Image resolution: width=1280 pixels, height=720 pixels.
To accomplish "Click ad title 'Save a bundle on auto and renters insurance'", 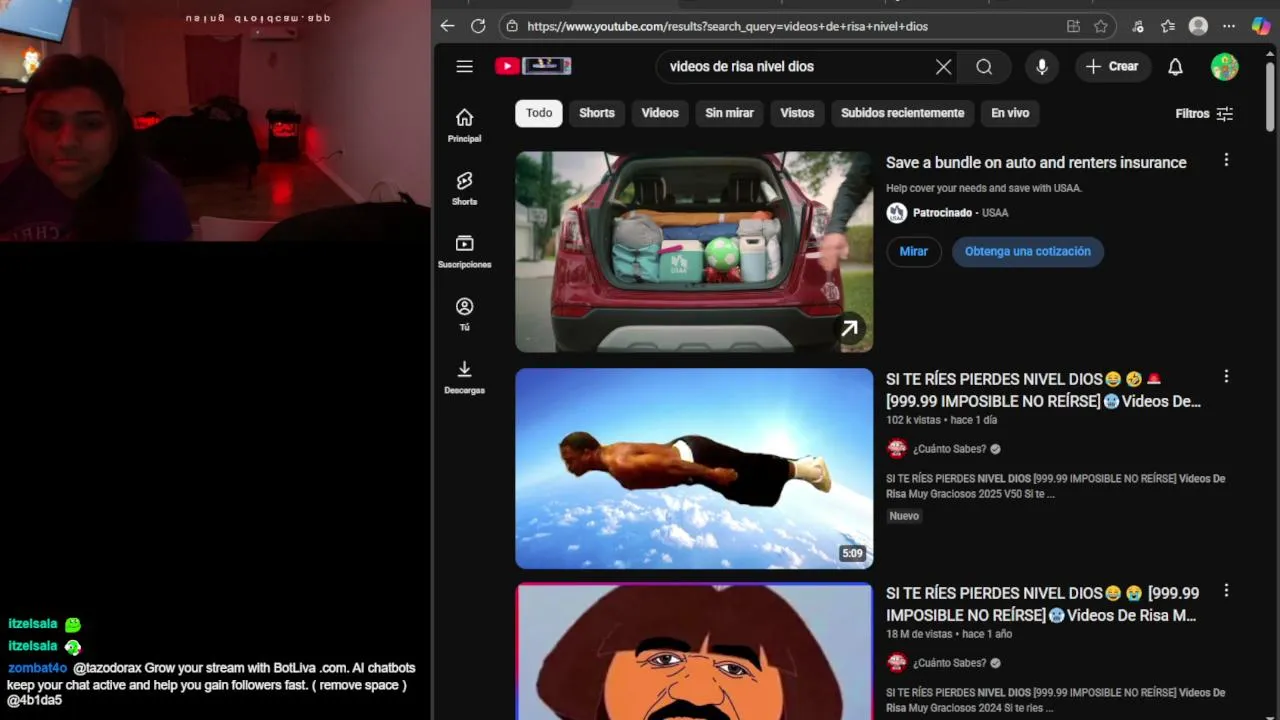I will [1036, 162].
